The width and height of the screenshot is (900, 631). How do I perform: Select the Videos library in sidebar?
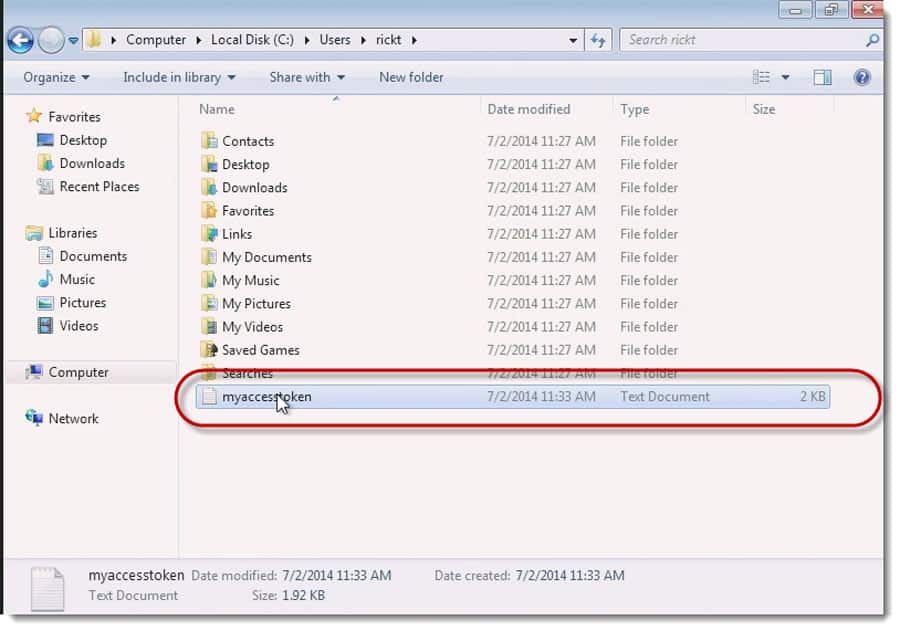[79, 326]
